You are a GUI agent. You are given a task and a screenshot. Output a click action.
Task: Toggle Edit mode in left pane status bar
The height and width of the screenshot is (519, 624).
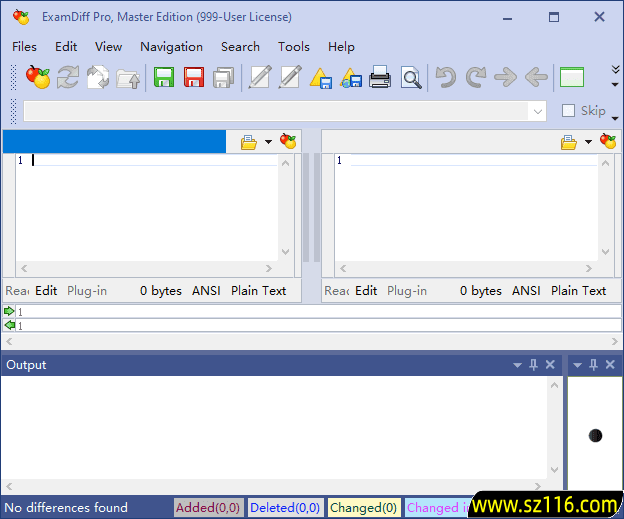46,291
